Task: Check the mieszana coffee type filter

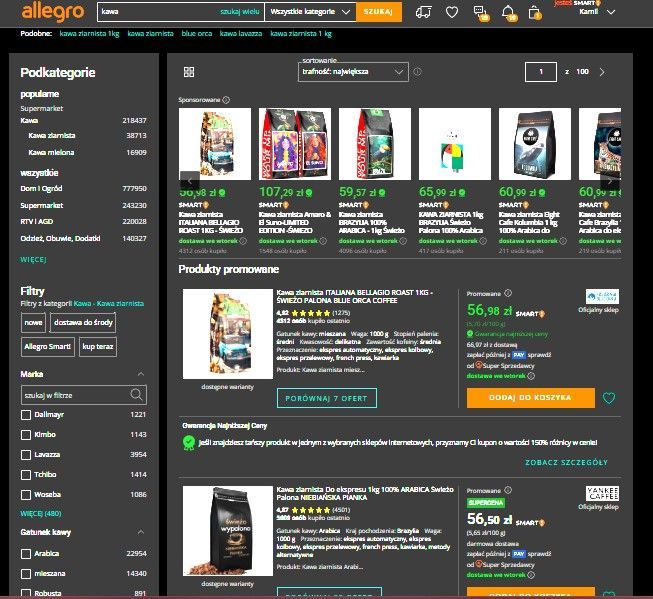Action: coord(26,574)
